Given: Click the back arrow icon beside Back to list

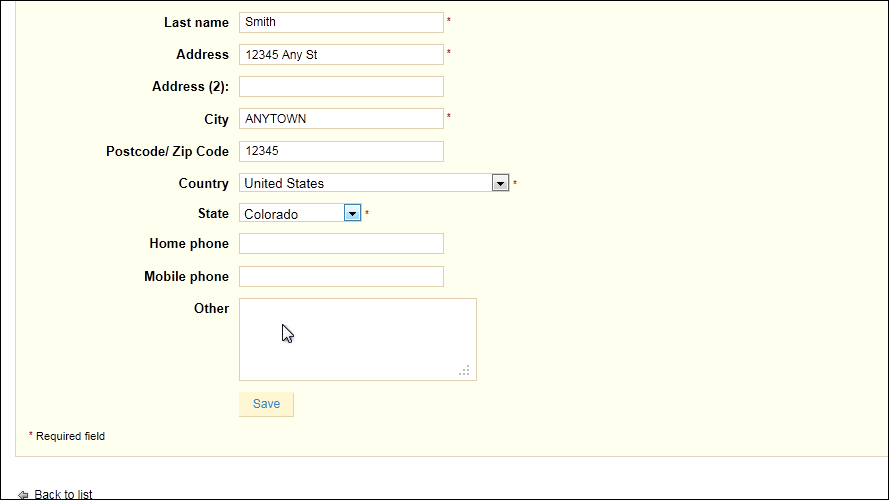Looking at the screenshot, I should pyautogui.click(x=23, y=495).
